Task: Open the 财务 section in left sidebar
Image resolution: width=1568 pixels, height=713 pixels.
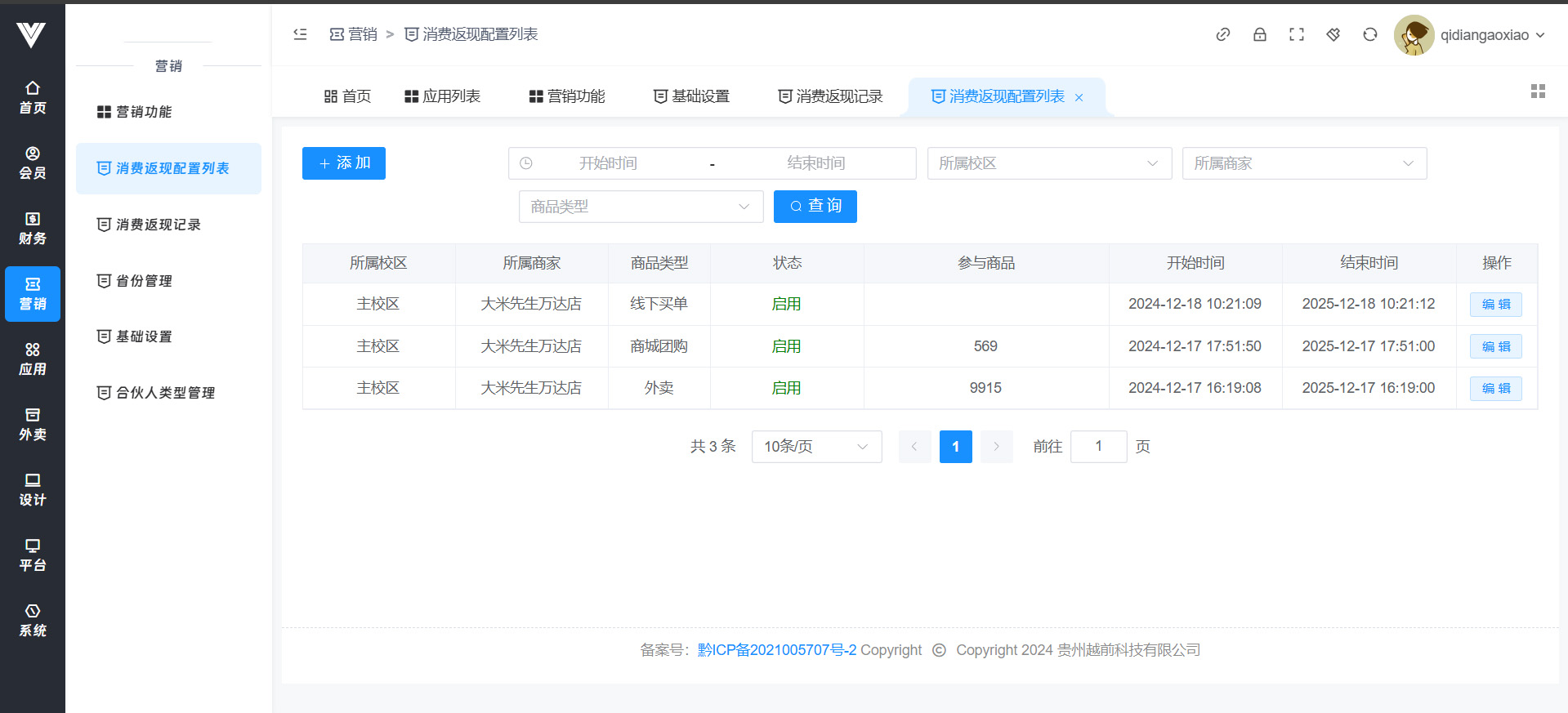Action: (33, 229)
